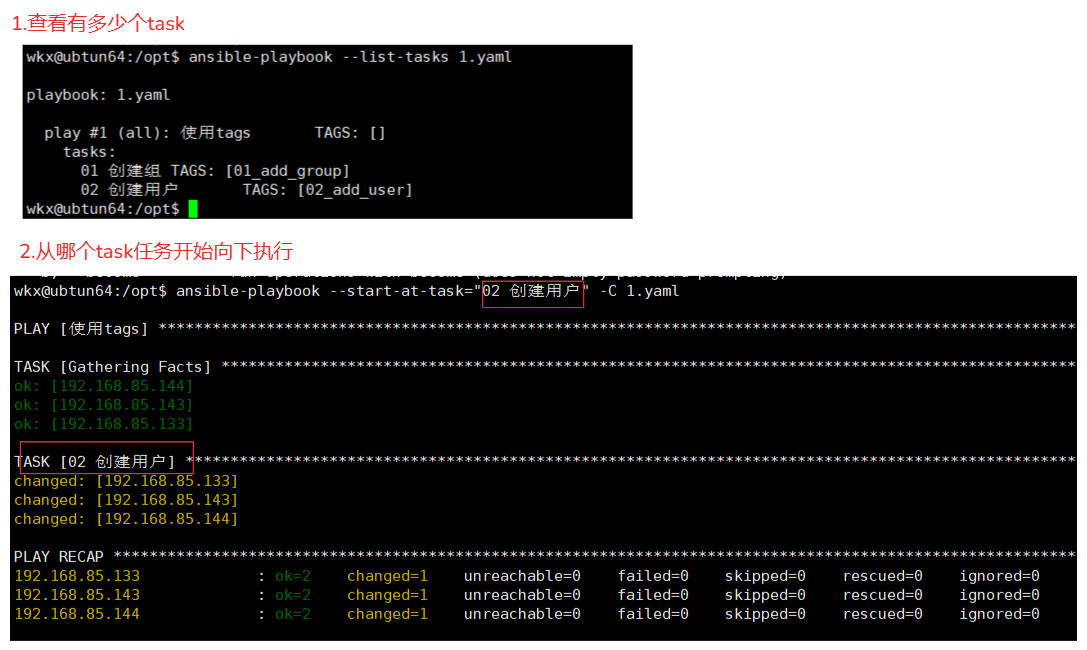Click "failed=0" in the 192.168.85.133 recap row
This screenshot has width=1087, height=650.
tap(653, 576)
